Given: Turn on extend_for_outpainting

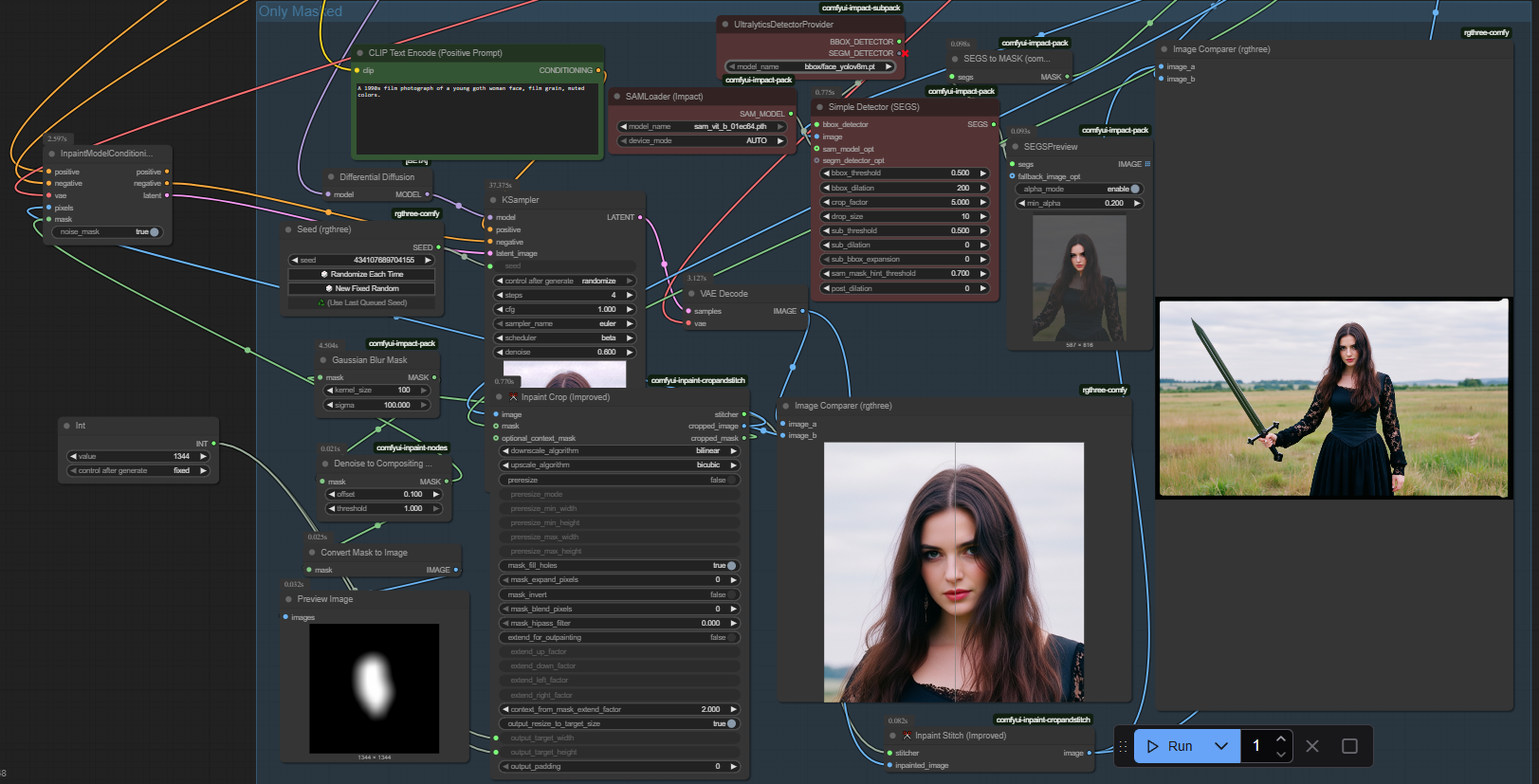Looking at the screenshot, I should (619, 637).
